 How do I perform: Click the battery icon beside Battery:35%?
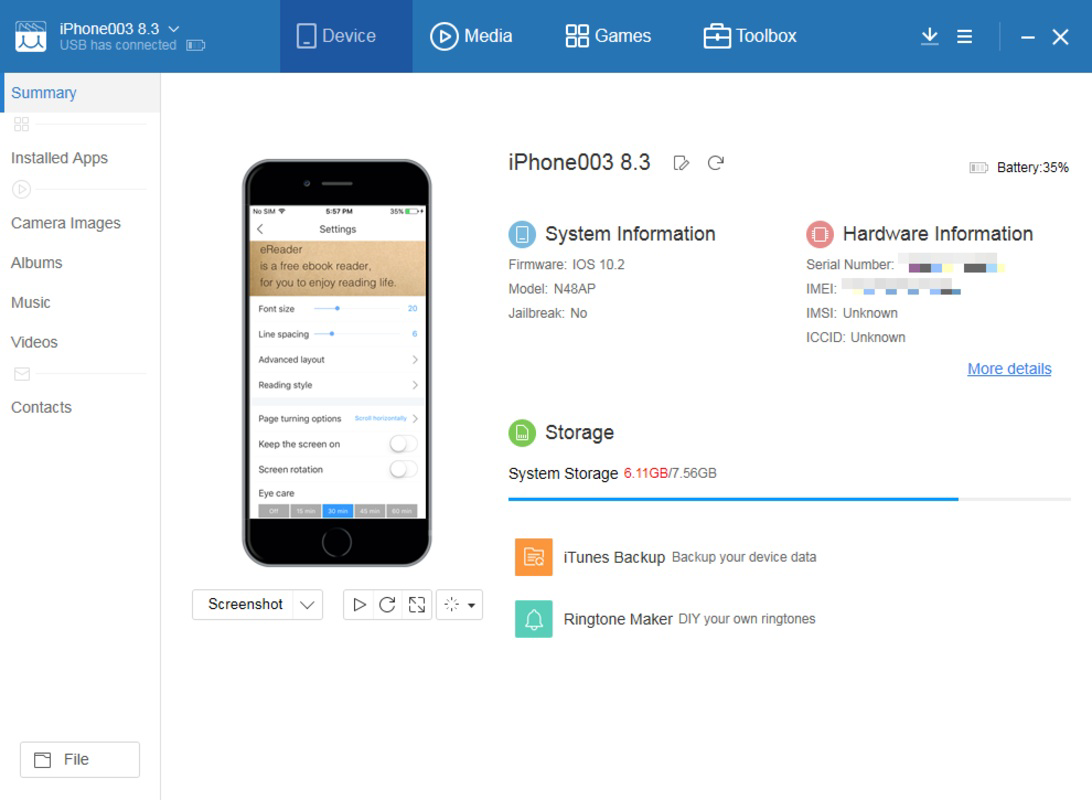click(x=978, y=168)
